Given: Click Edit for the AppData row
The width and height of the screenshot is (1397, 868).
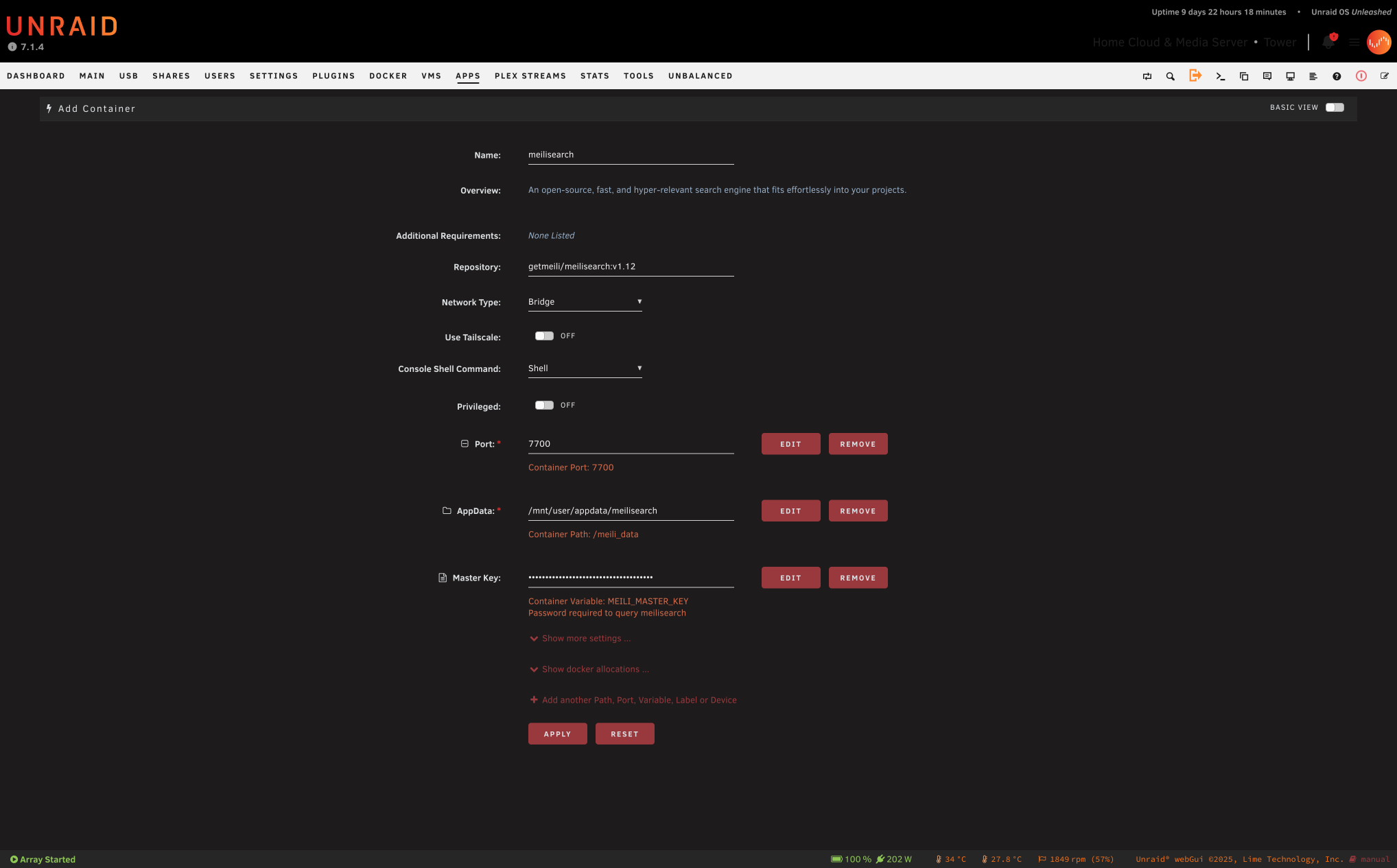Looking at the screenshot, I should pyautogui.click(x=791, y=511).
